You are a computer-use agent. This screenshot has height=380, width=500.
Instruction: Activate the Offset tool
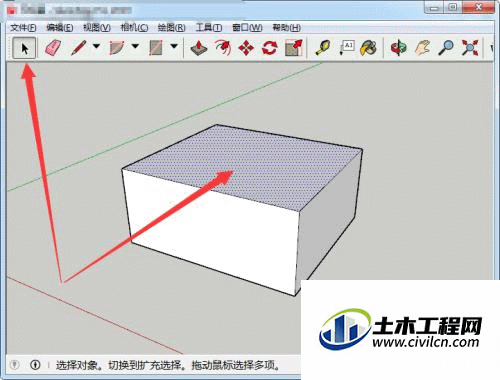pyautogui.click(x=223, y=48)
